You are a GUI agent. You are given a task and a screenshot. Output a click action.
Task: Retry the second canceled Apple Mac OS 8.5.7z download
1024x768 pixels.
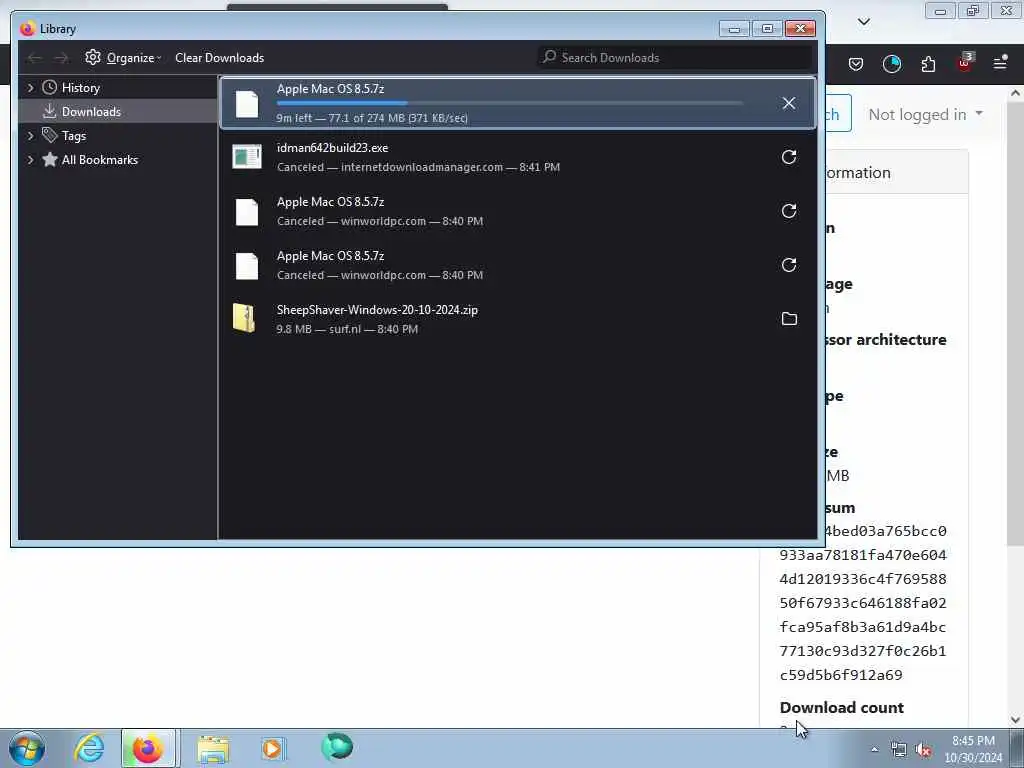click(789, 265)
